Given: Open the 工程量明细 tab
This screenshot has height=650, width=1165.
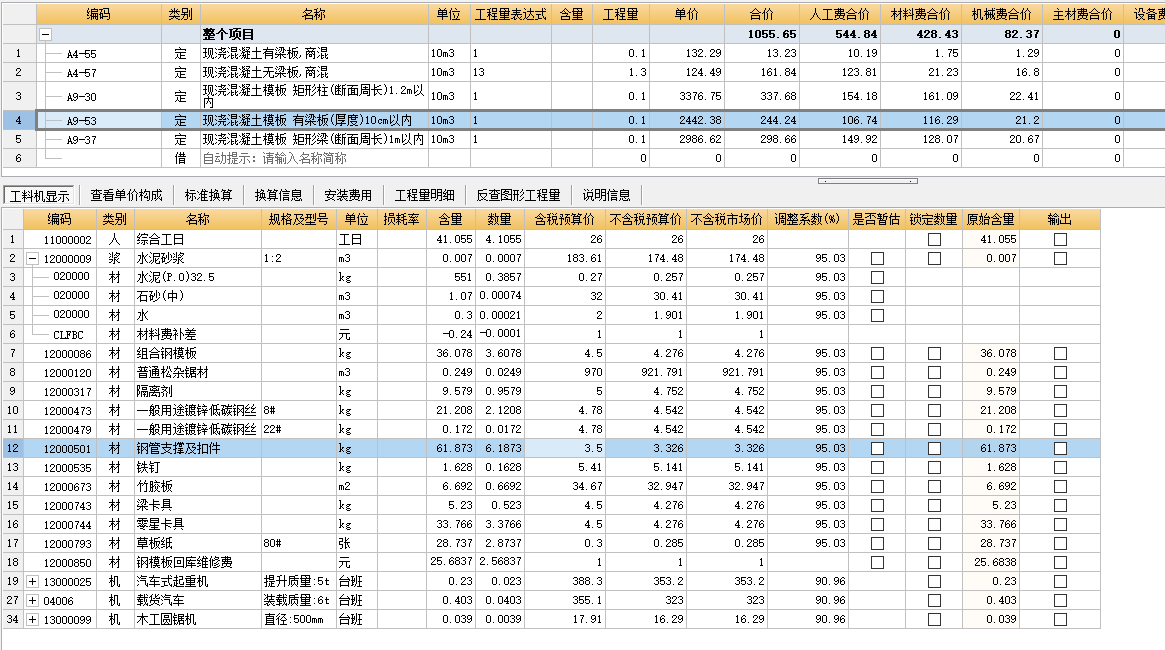Looking at the screenshot, I should click(x=424, y=195).
